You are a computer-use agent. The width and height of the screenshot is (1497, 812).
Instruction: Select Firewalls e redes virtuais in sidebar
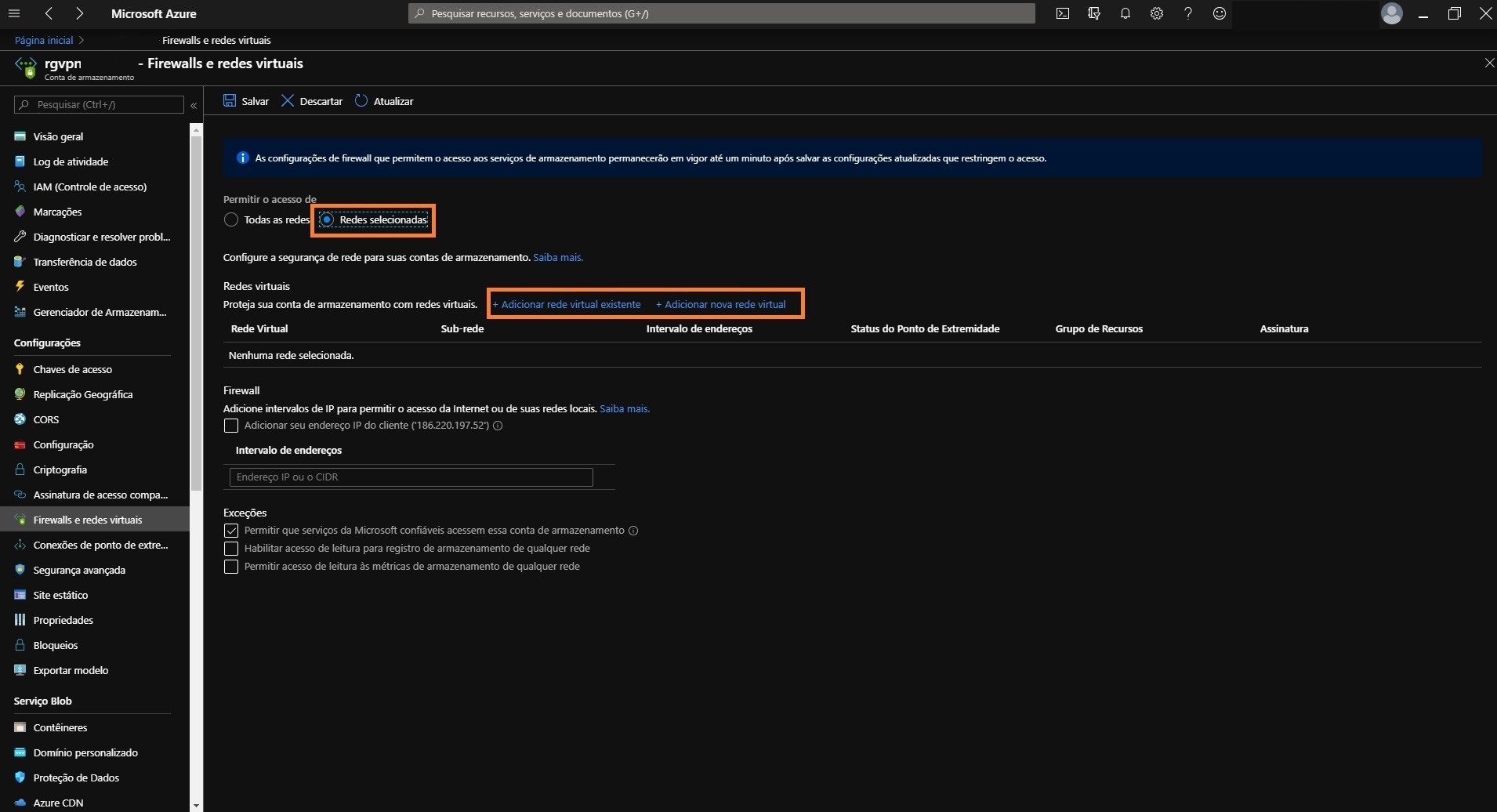[x=94, y=520]
